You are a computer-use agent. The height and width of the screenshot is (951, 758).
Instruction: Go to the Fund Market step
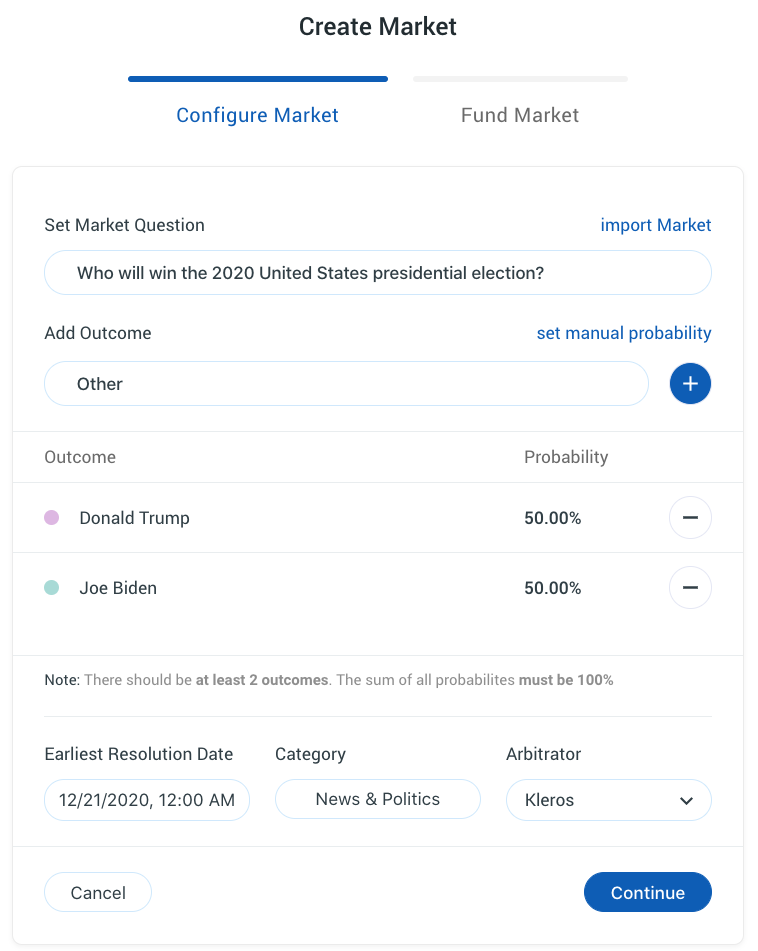(x=519, y=115)
